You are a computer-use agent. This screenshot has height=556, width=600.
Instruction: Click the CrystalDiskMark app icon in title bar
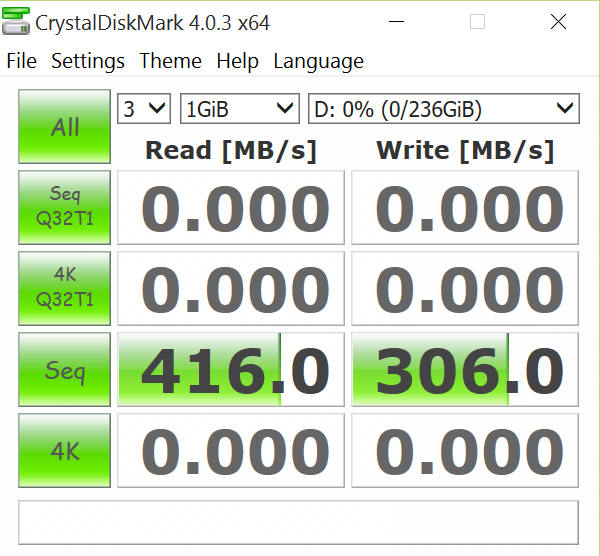16,21
